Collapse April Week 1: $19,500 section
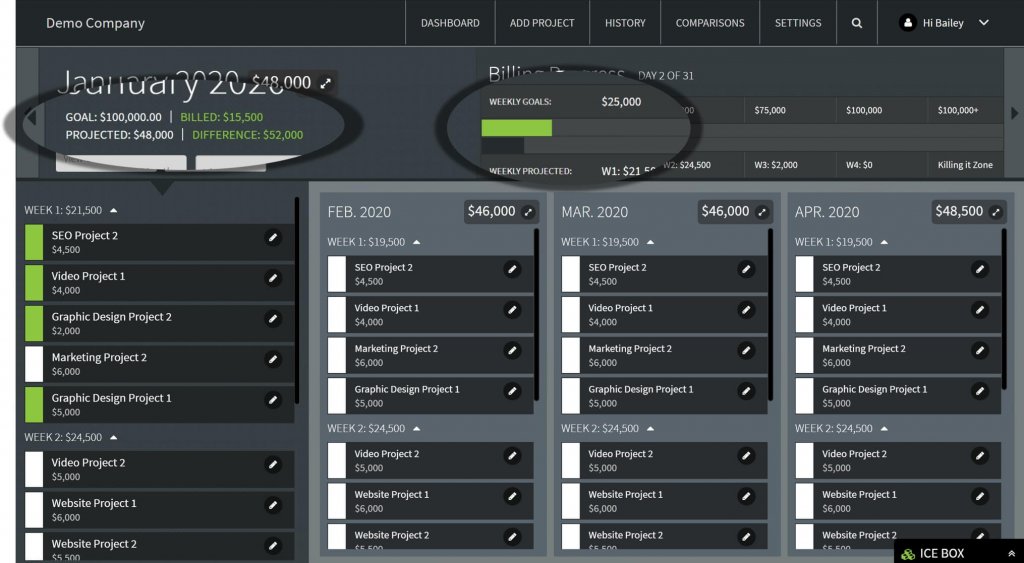 (884, 242)
